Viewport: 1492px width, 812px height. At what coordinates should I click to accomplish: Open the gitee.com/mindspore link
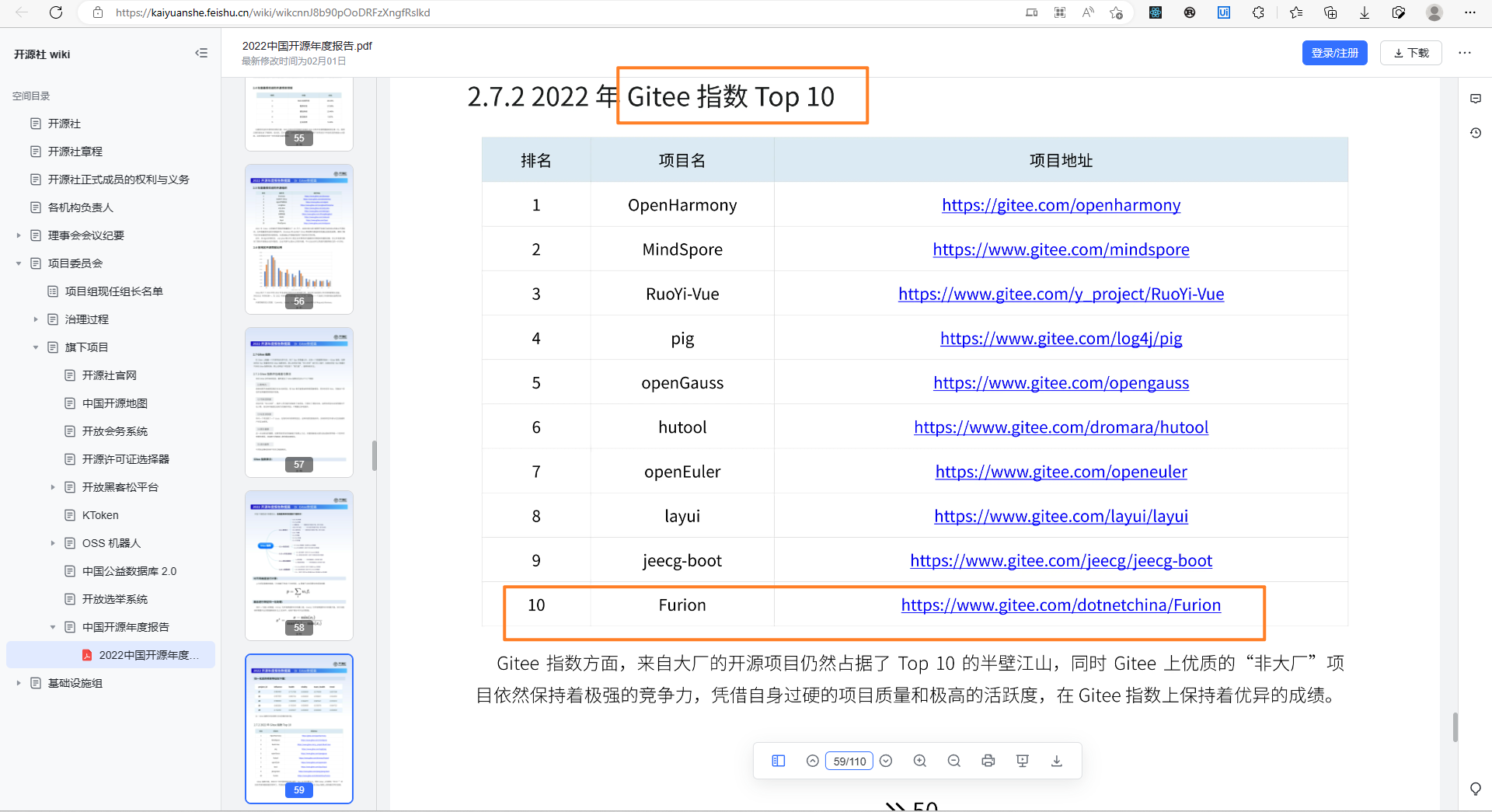pyautogui.click(x=1061, y=249)
